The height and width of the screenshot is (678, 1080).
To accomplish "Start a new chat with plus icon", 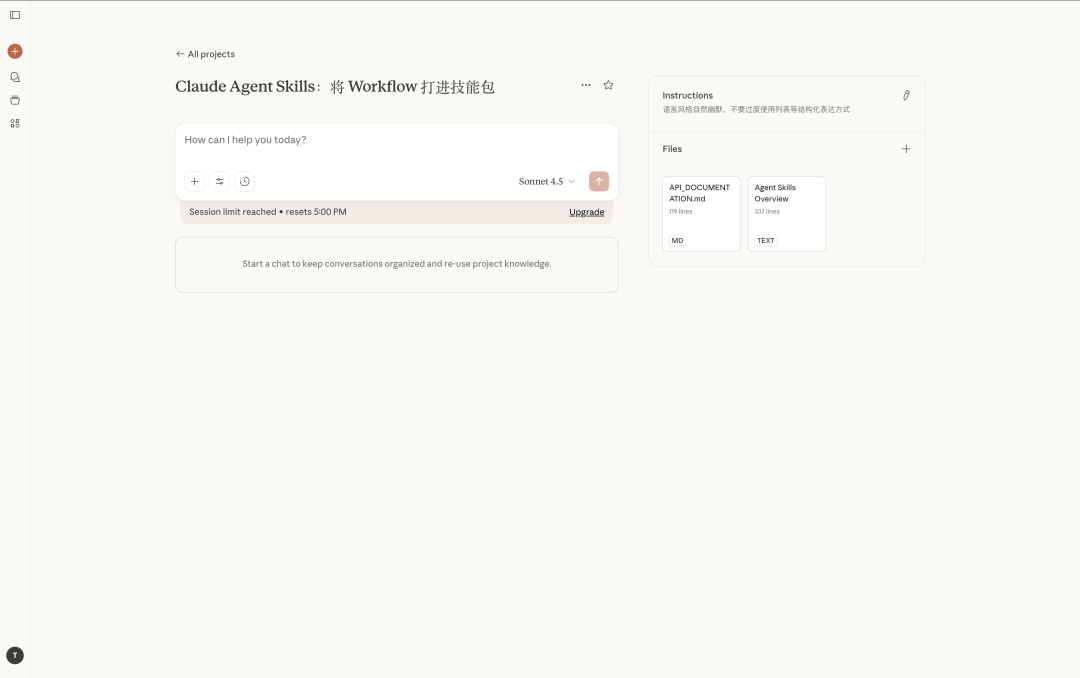I will click(15, 52).
